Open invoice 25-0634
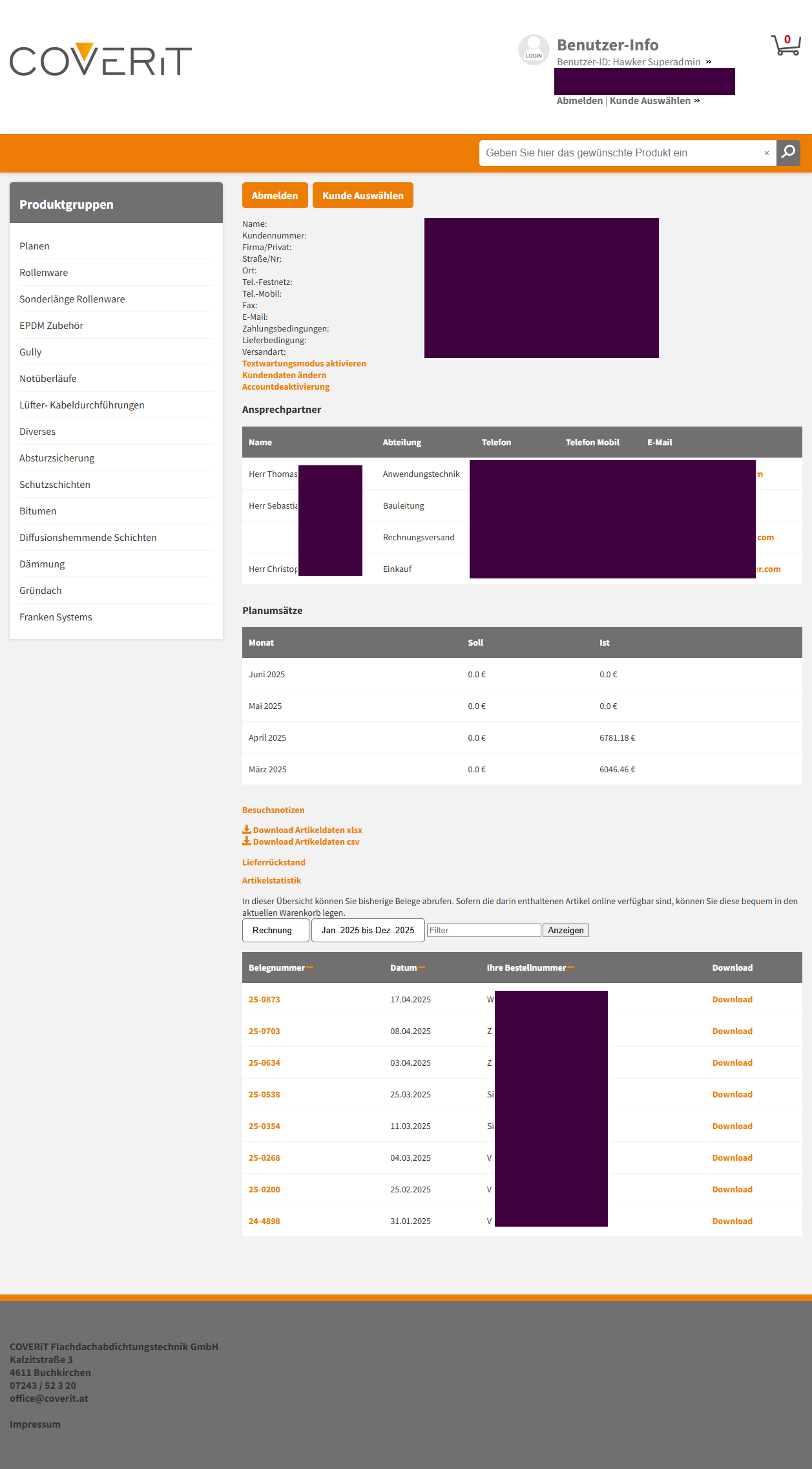The width and height of the screenshot is (812, 1469). [264, 1063]
